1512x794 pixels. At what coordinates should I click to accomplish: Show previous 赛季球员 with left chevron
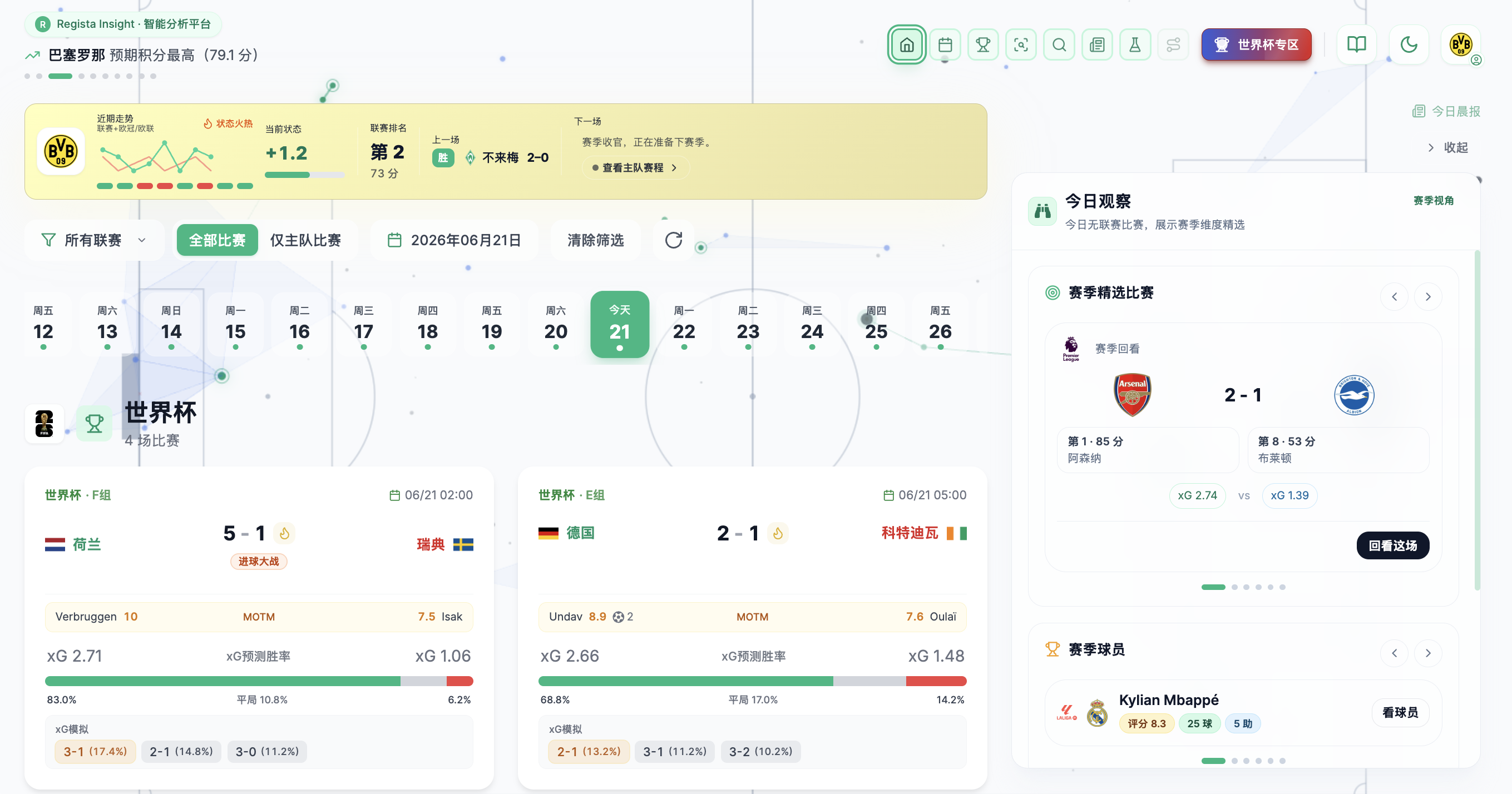(x=1394, y=653)
